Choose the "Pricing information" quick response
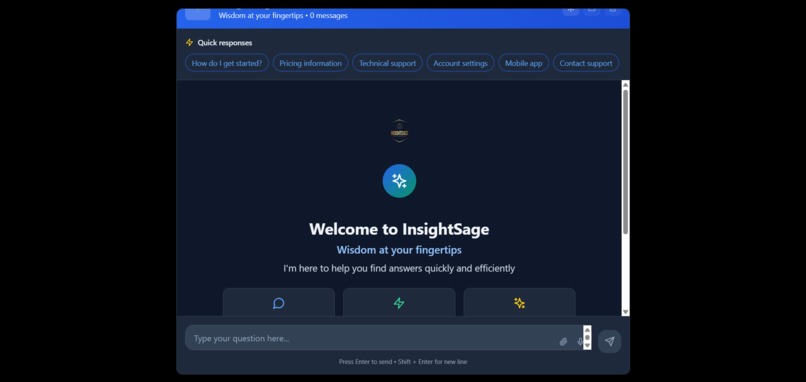806x382 pixels. click(310, 63)
